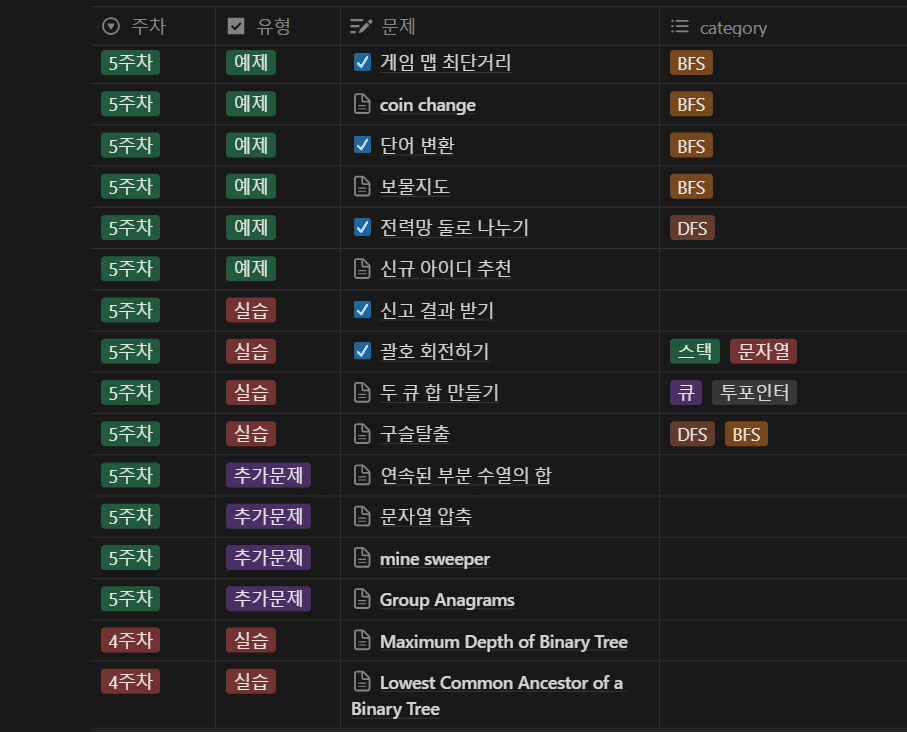Open the 보물지도 page
The image size is (907, 732).
414,186
